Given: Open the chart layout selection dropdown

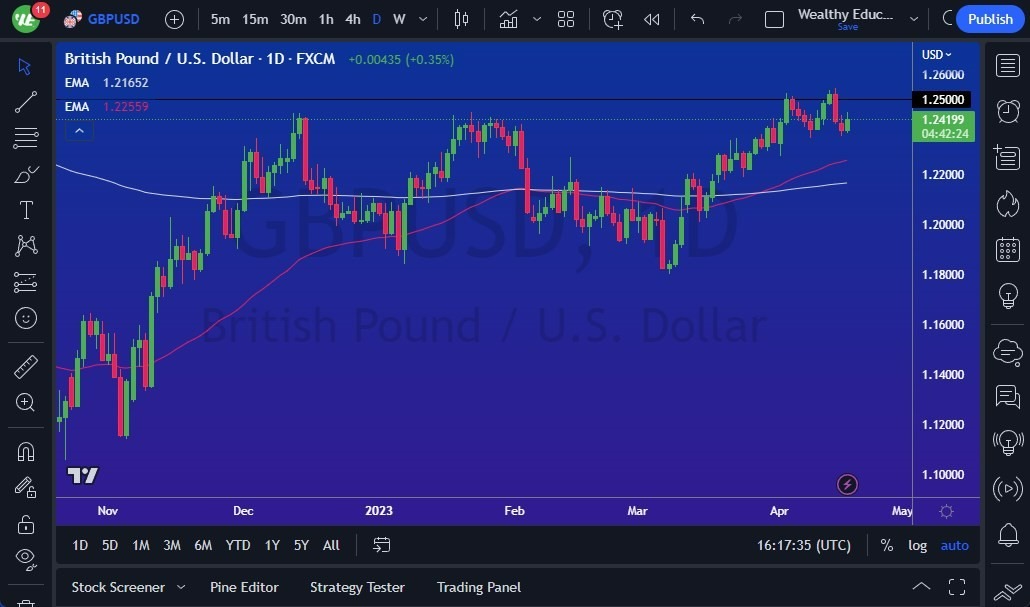Looking at the screenshot, I should (x=566, y=19).
